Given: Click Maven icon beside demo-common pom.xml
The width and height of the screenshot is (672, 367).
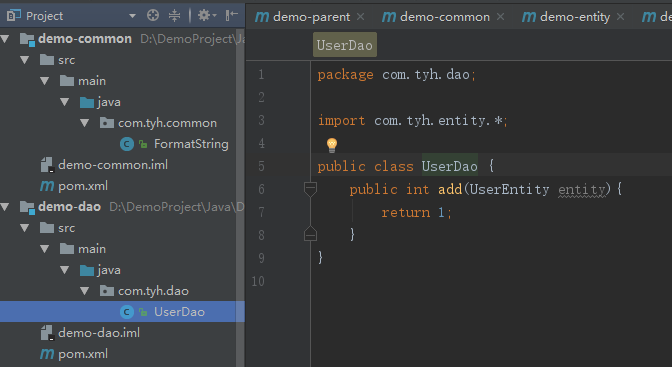Looking at the screenshot, I should (47, 187).
